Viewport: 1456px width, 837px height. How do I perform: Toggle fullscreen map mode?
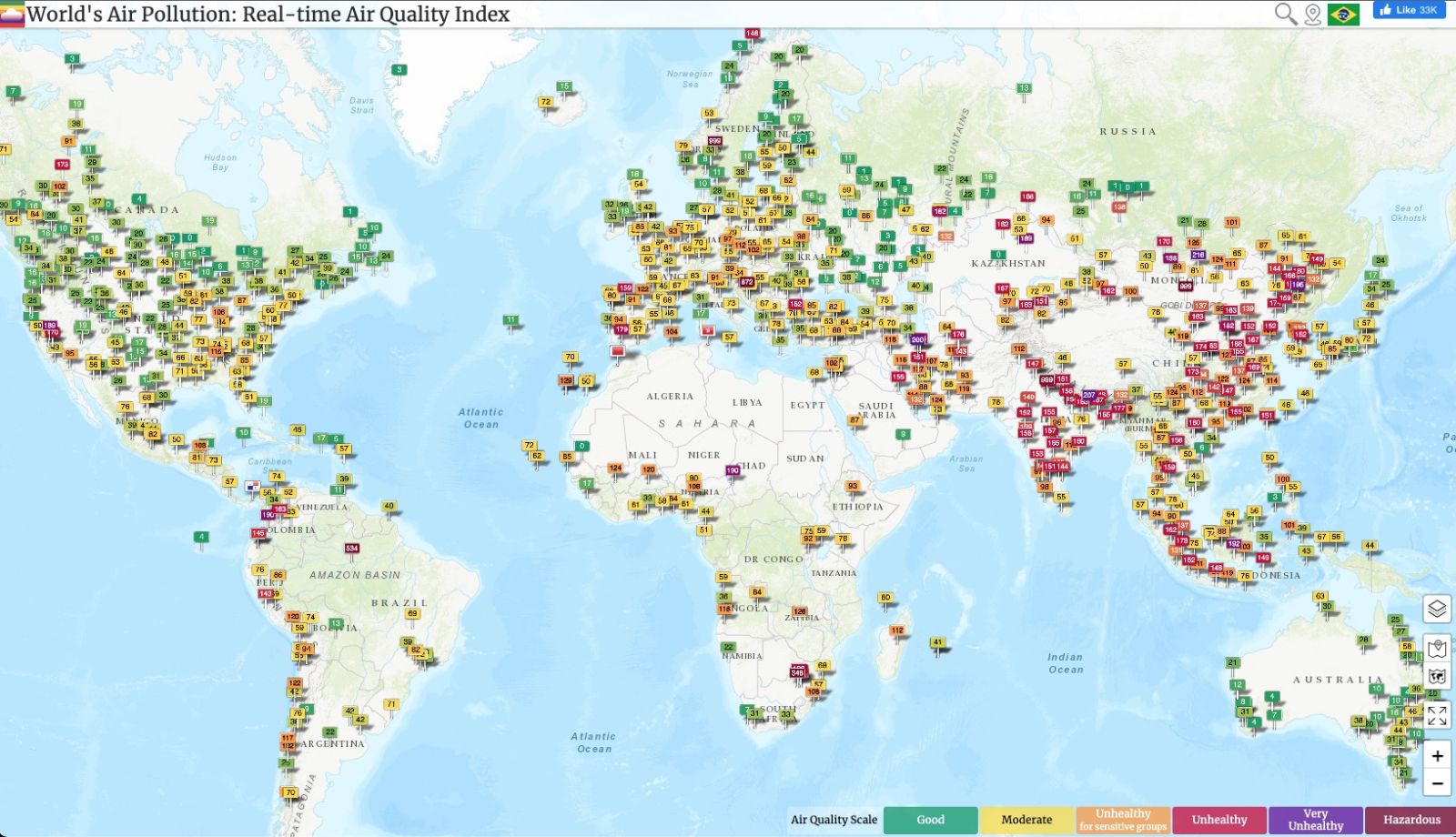tap(1437, 716)
